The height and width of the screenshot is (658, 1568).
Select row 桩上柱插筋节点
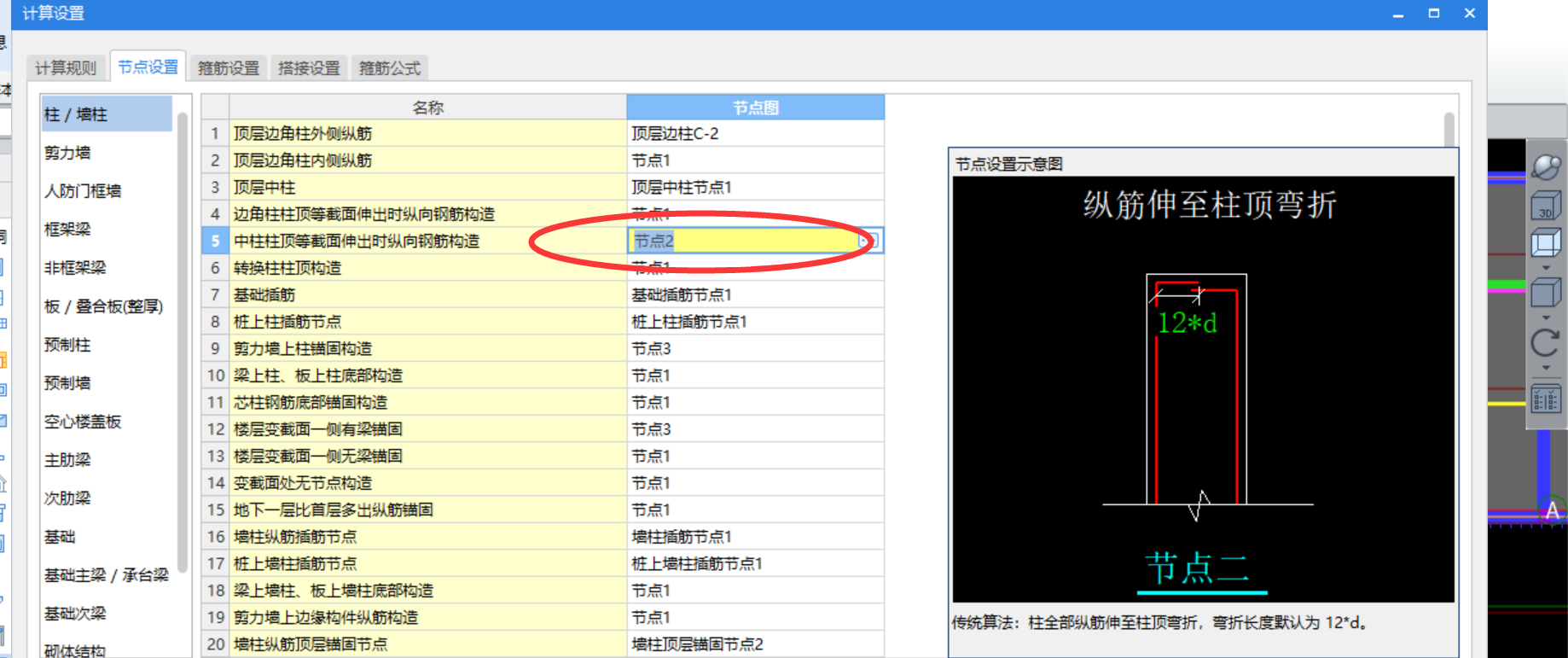[x=428, y=322]
